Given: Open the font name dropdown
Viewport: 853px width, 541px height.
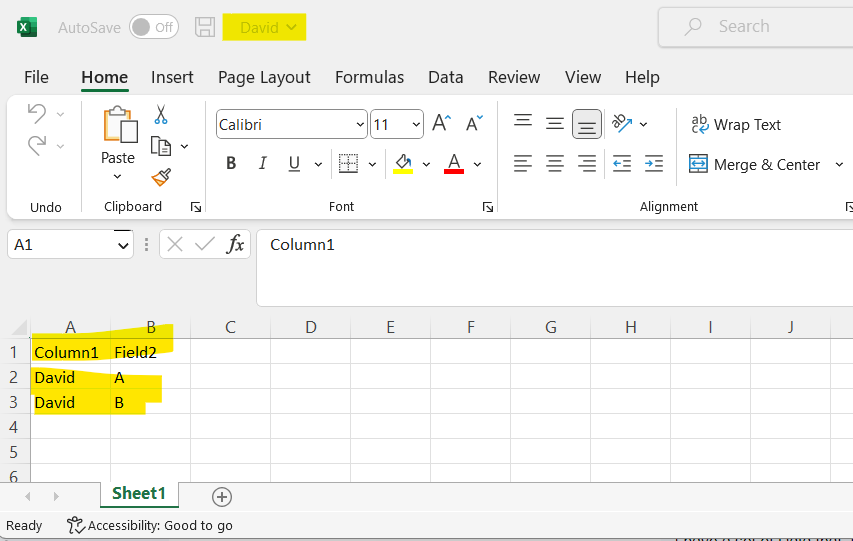Looking at the screenshot, I should tap(361, 125).
